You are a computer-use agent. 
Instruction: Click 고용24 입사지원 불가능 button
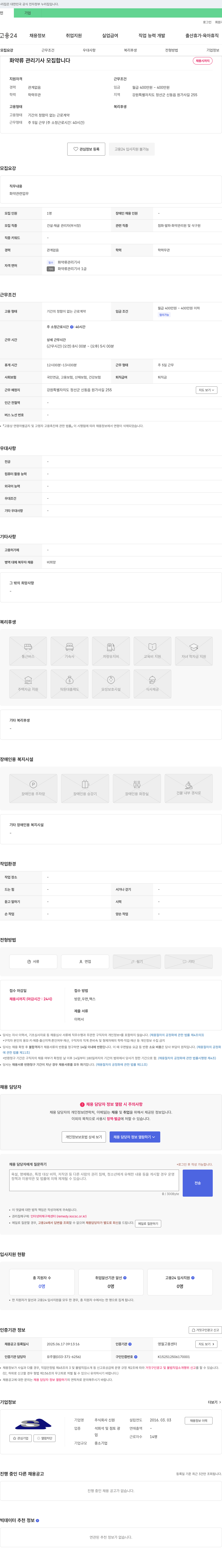[x=132, y=149]
